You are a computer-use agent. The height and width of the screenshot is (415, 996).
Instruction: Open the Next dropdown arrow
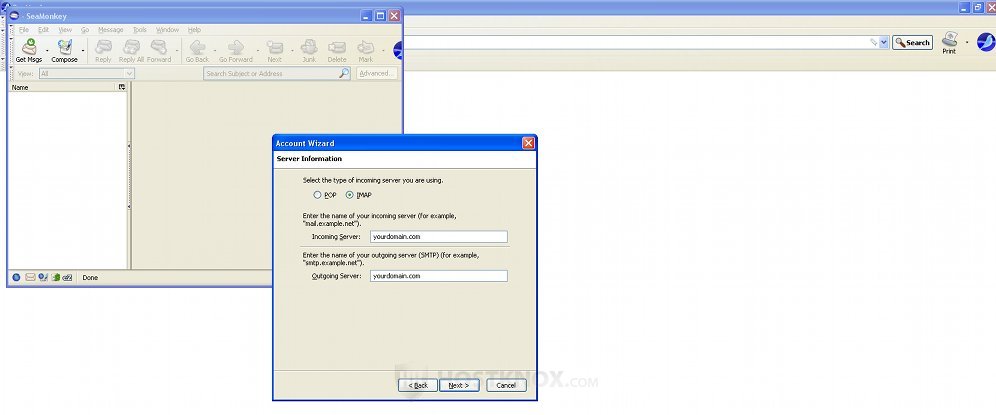tap(292, 50)
